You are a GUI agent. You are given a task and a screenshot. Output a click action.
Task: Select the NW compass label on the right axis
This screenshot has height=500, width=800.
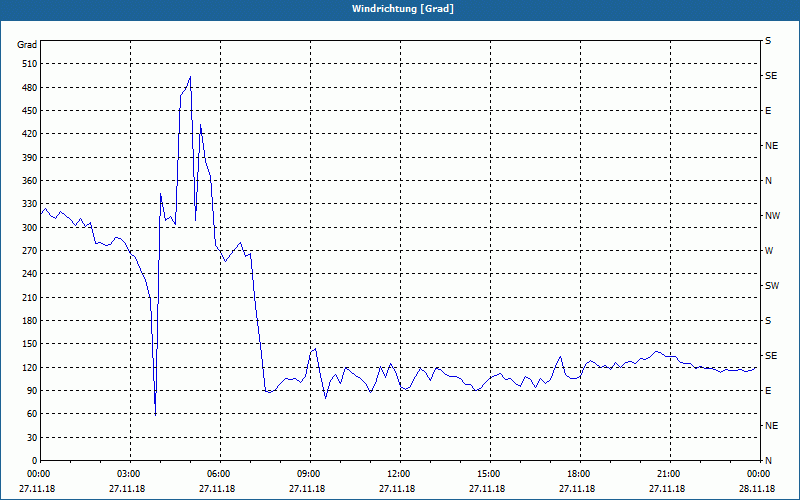coord(772,216)
